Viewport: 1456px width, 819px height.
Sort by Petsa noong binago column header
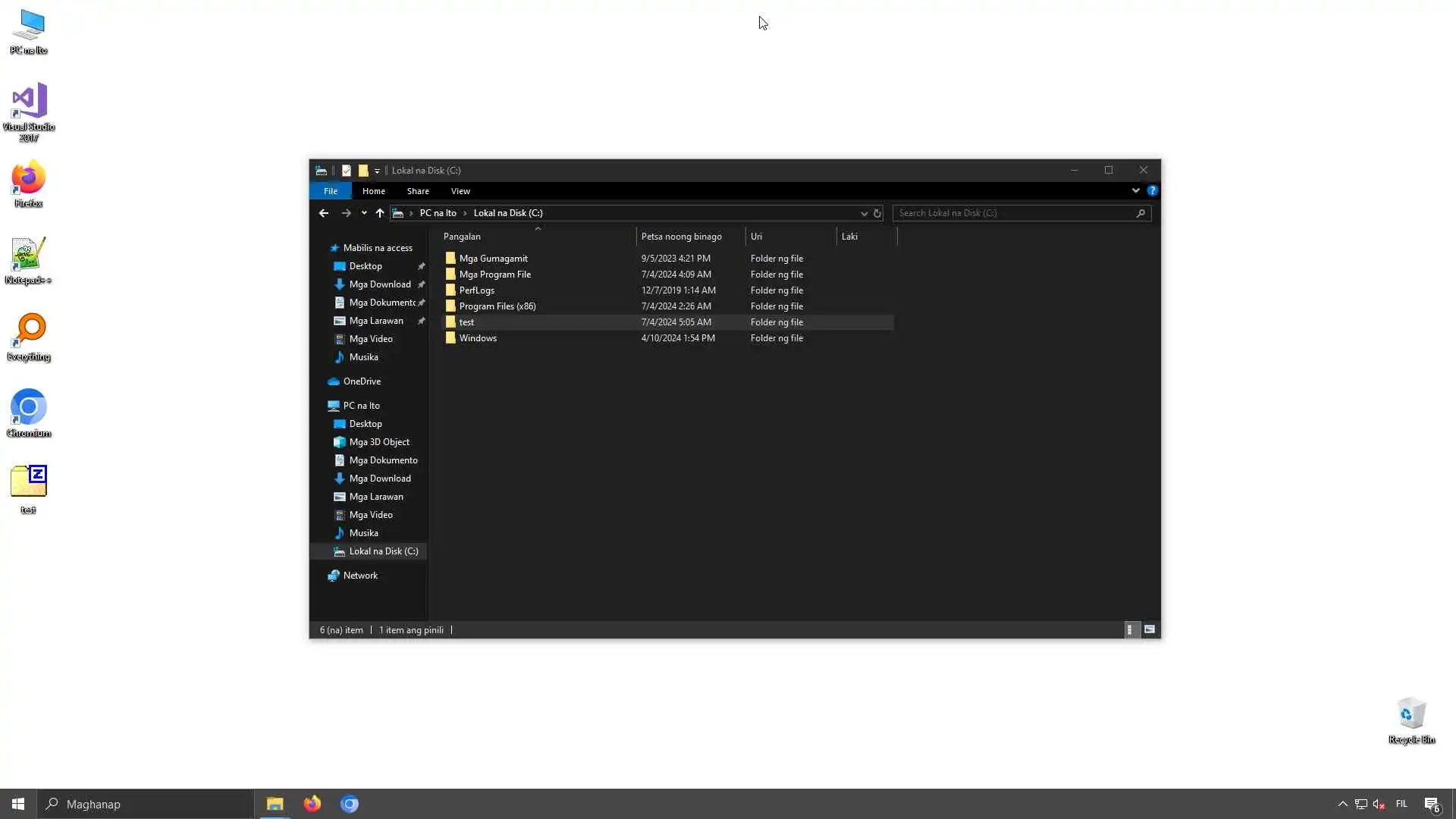[x=681, y=237]
